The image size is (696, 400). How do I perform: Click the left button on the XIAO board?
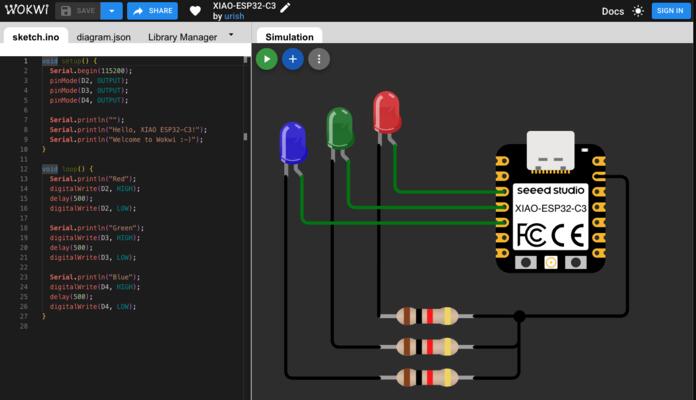526,262
